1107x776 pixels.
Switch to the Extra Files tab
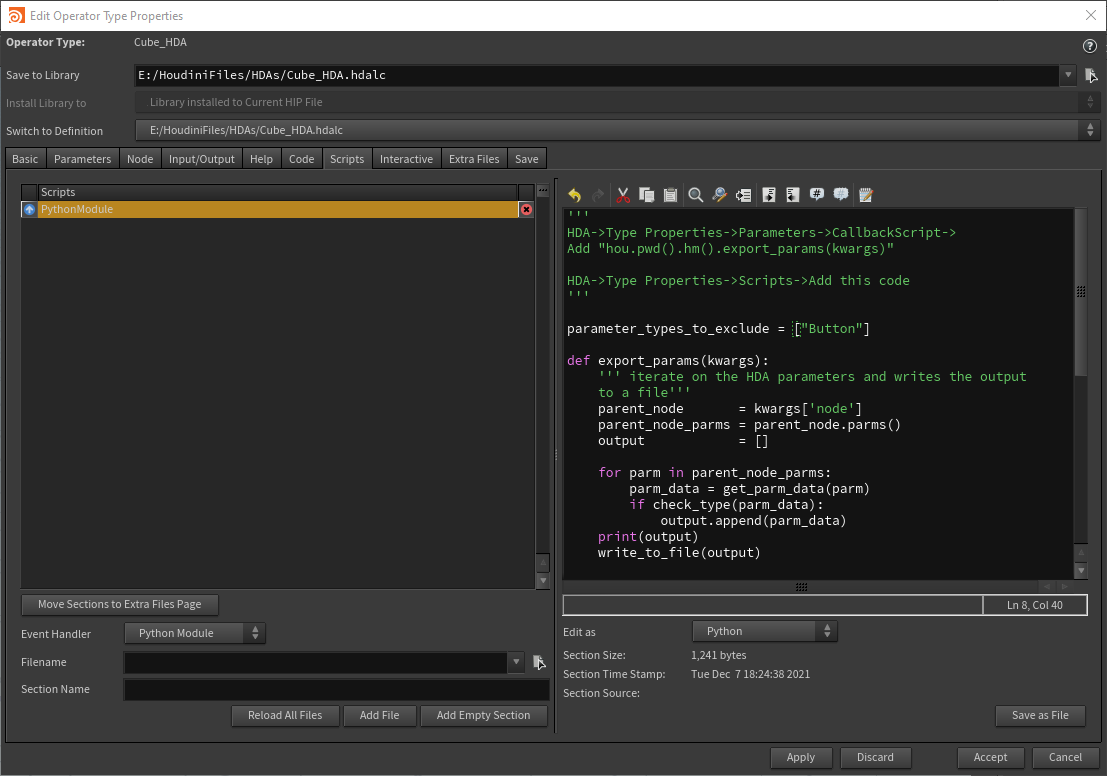coord(474,159)
